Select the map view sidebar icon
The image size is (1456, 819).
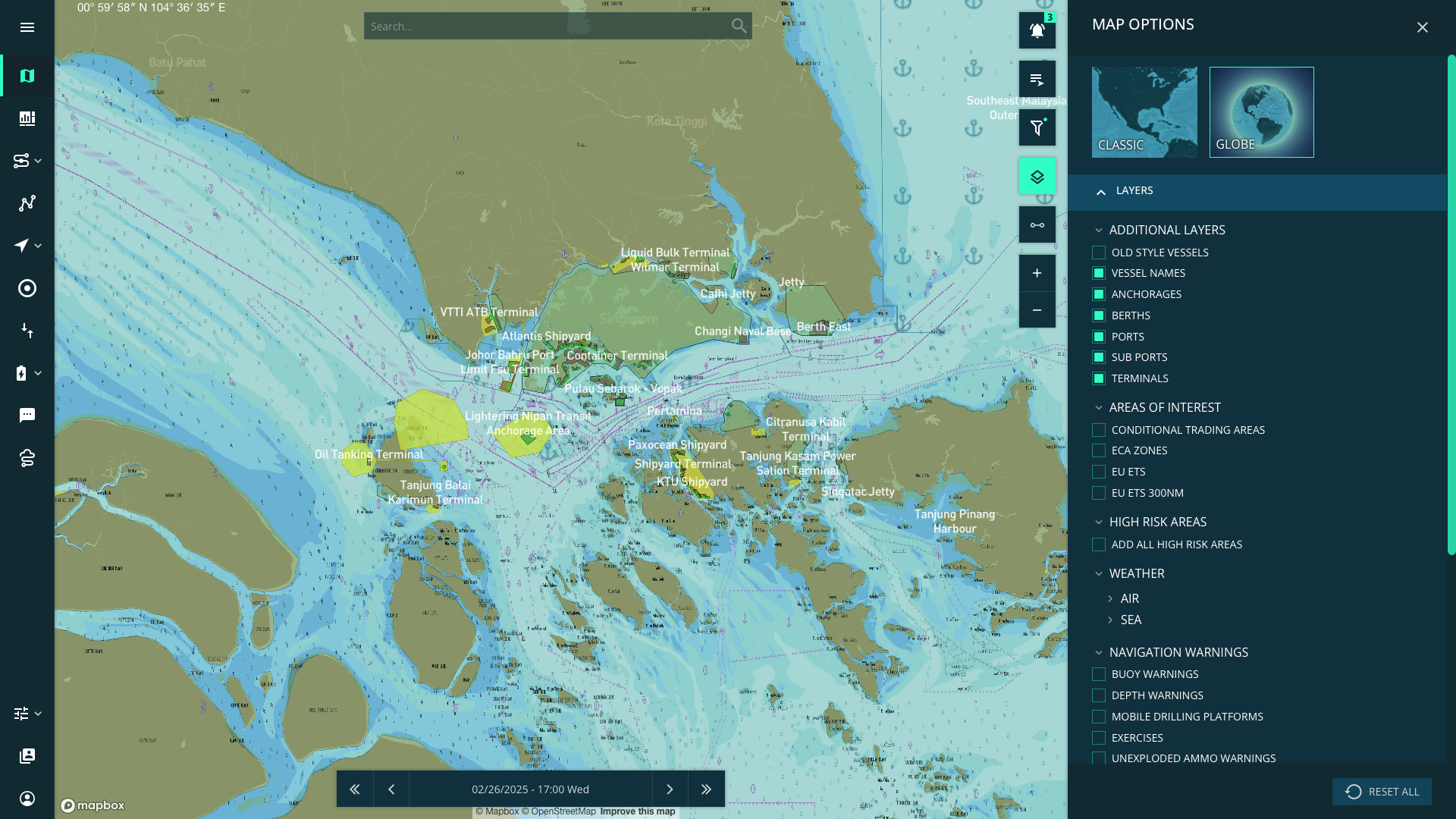27,76
